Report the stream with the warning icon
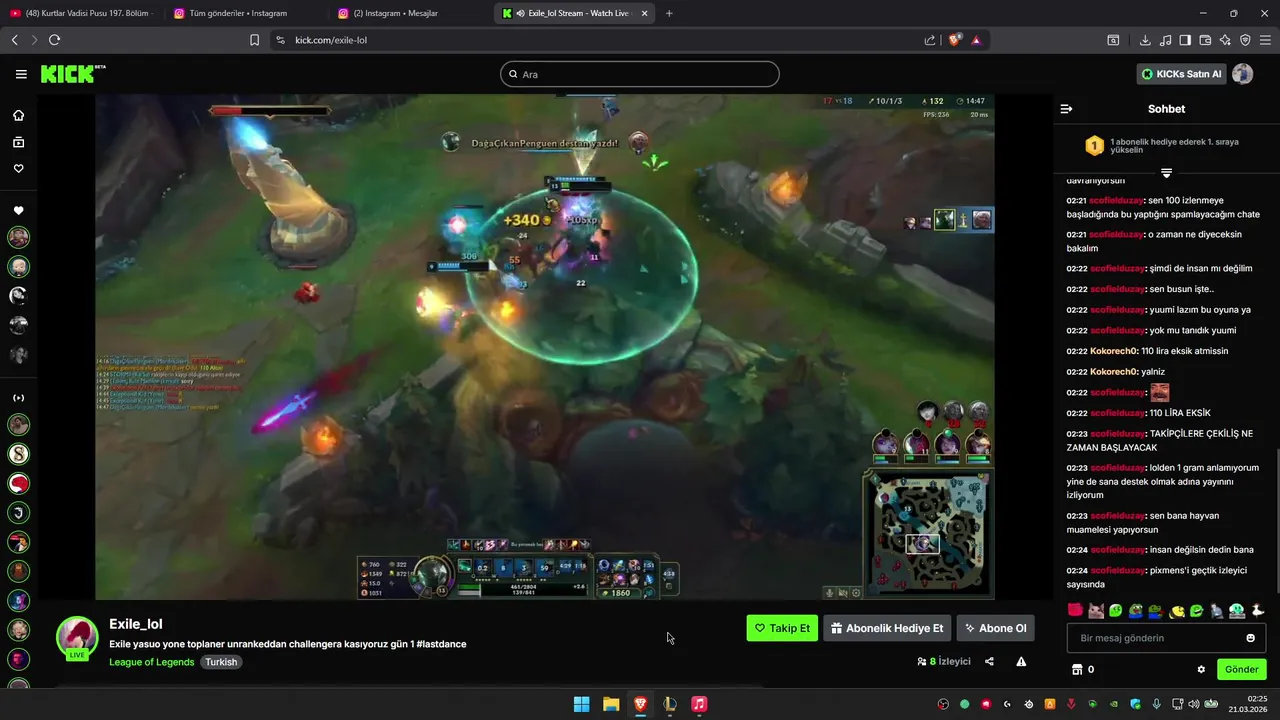This screenshot has width=1280, height=720. pyautogui.click(x=1021, y=661)
